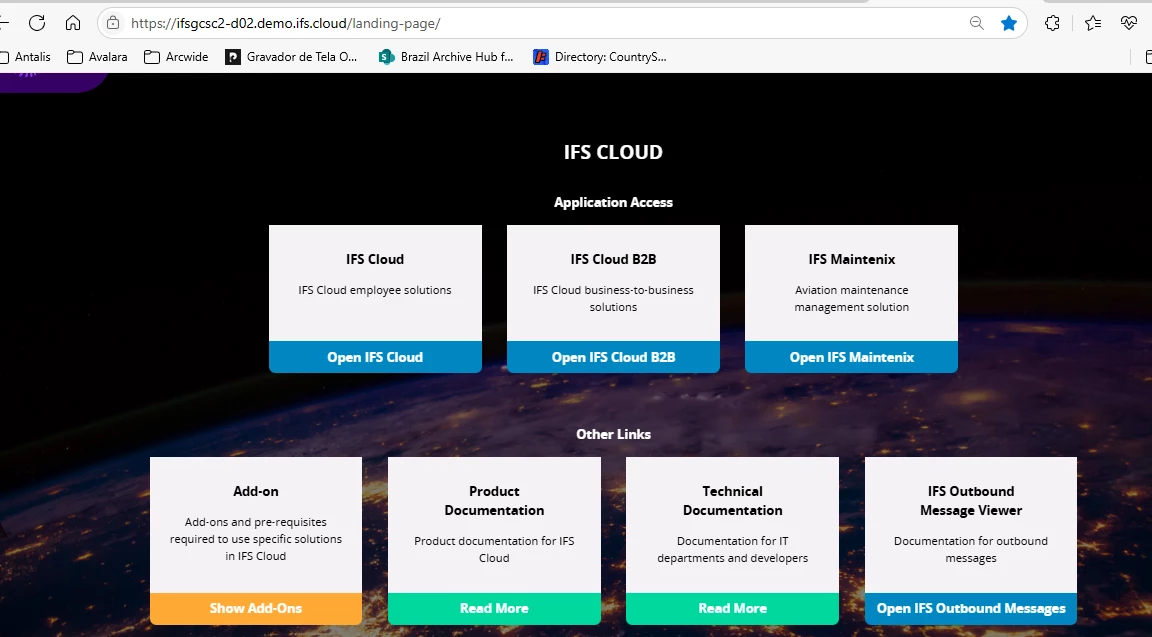Click the blue favorites star icon
Image resolution: width=1152 pixels, height=637 pixels.
click(1009, 24)
